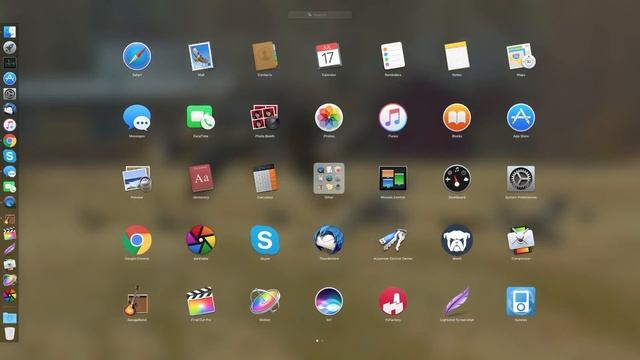Click Launchpad rocket icon in Dock
Screen dimensions: 640x360
pos(9,47)
